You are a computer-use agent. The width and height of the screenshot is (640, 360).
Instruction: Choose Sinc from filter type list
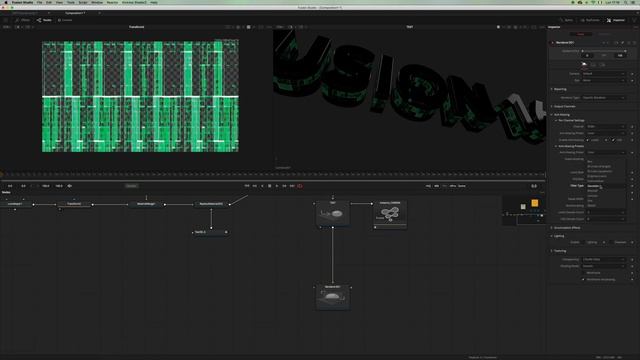[606, 200]
